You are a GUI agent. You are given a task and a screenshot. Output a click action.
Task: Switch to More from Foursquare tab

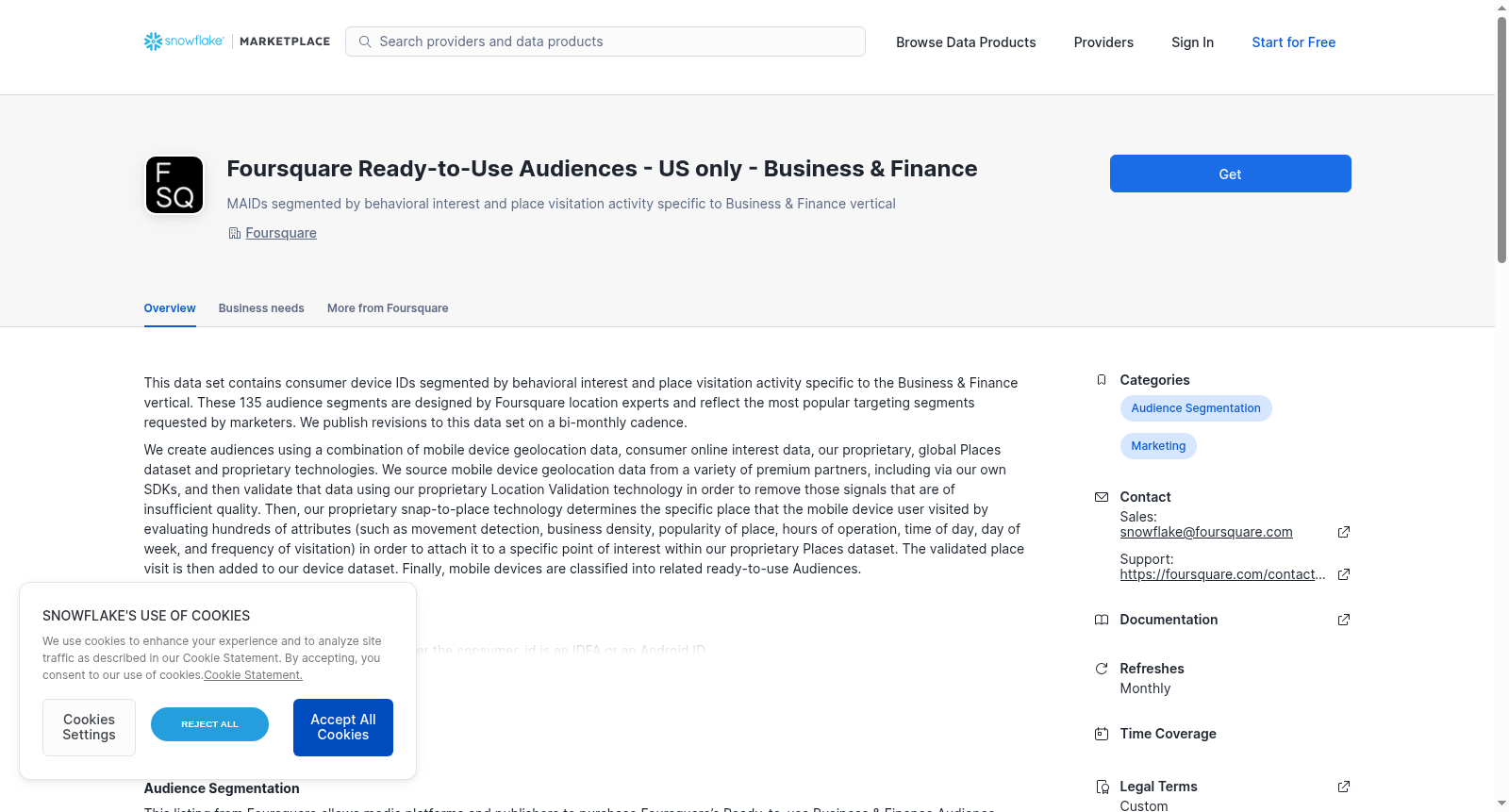388,308
